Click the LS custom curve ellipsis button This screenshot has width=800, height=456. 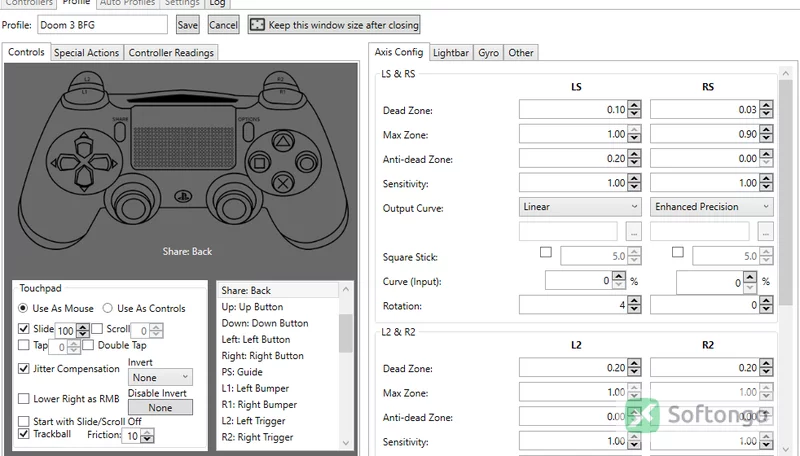click(633, 232)
